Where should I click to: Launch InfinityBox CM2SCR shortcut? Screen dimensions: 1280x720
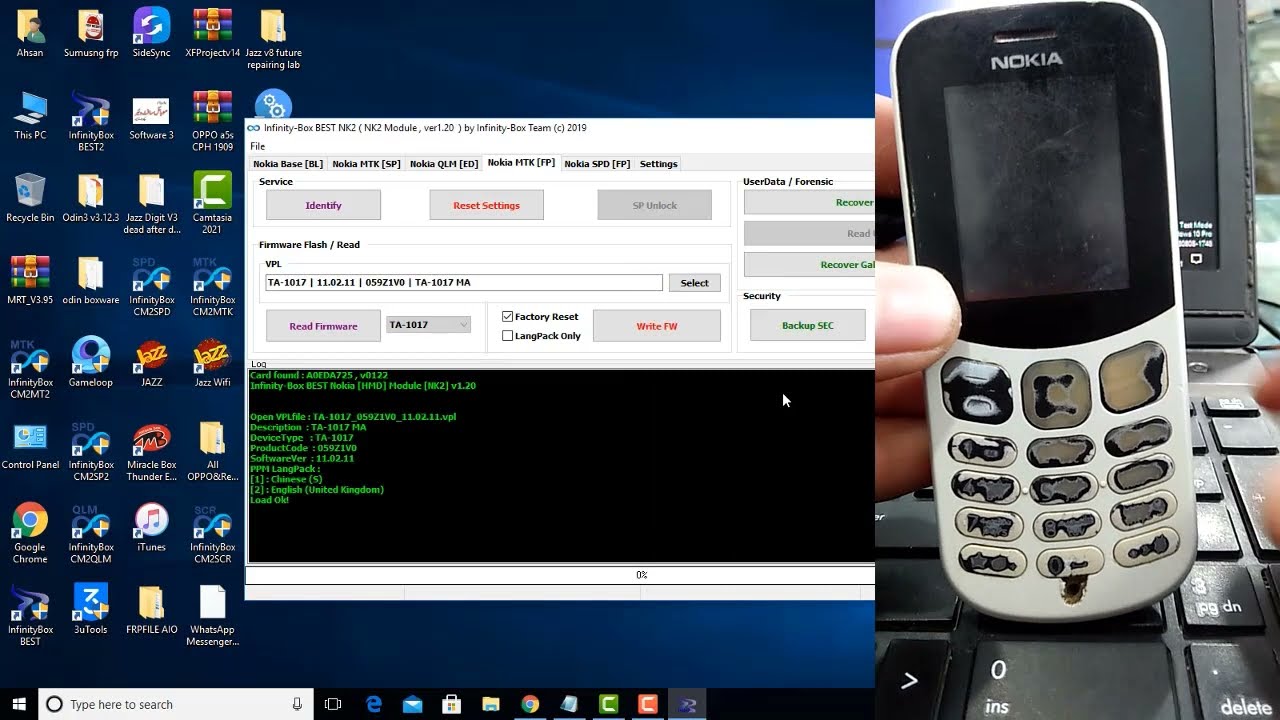(x=212, y=532)
